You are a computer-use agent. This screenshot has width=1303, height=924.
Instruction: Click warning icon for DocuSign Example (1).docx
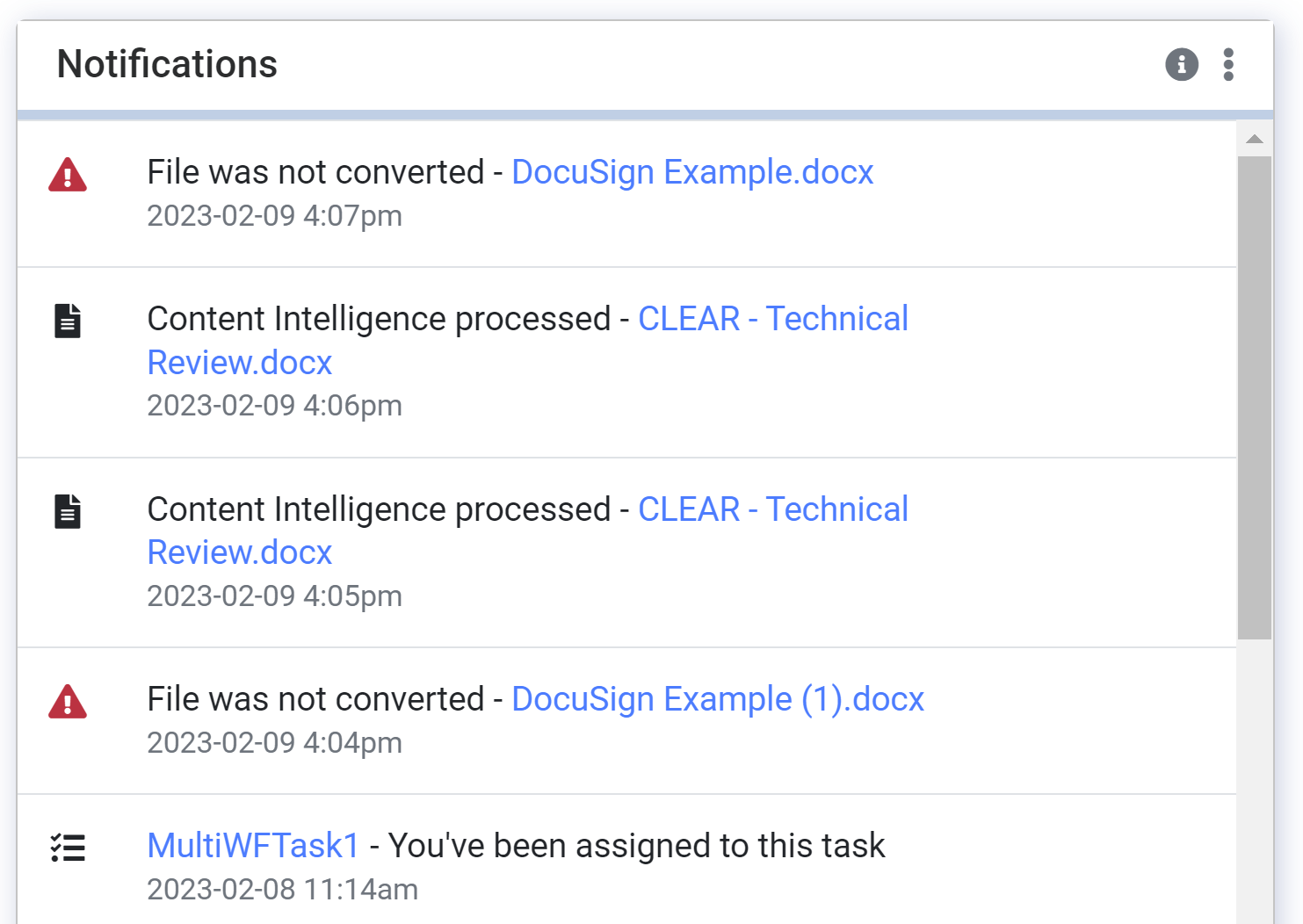[x=68, y=702]
